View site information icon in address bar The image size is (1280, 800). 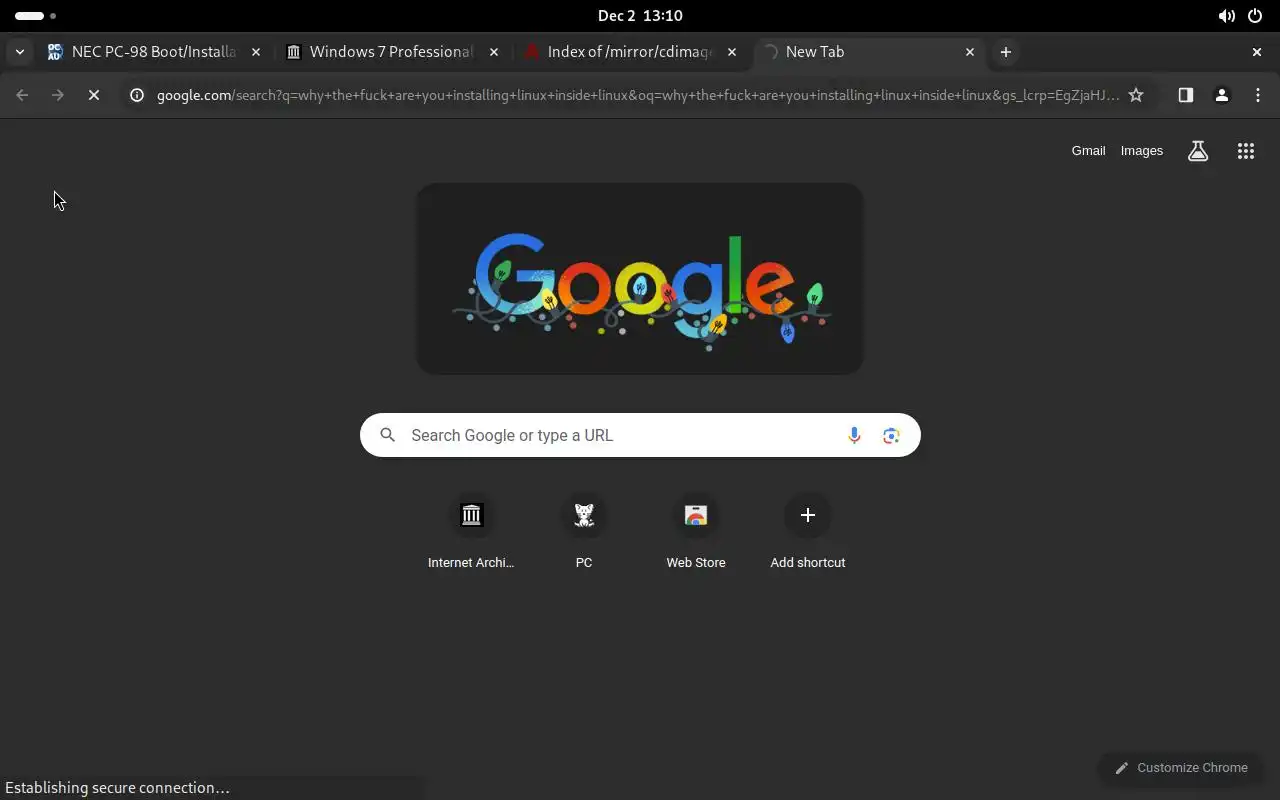tap(137, 95)
